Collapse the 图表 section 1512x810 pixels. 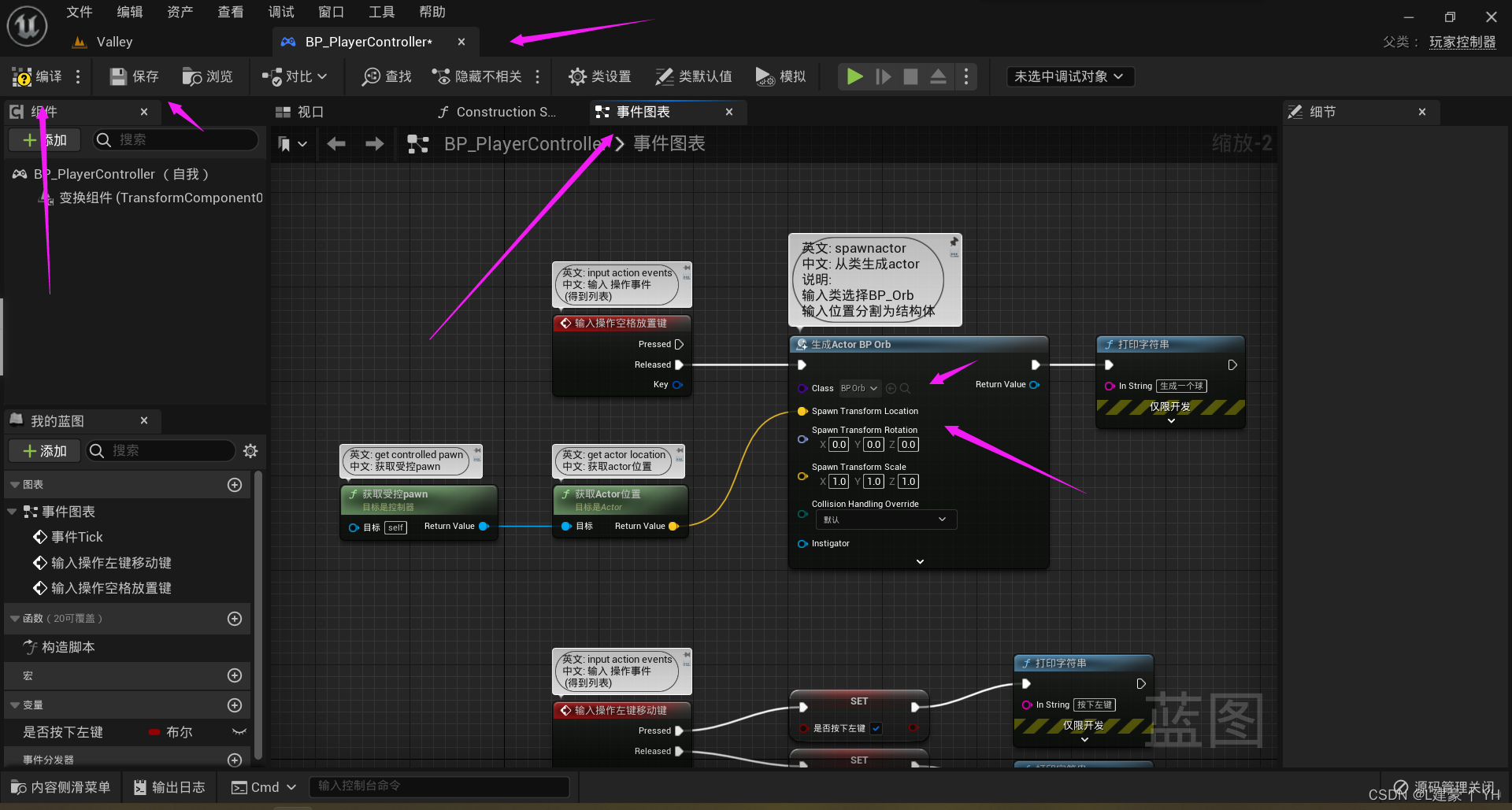(14, 485)
